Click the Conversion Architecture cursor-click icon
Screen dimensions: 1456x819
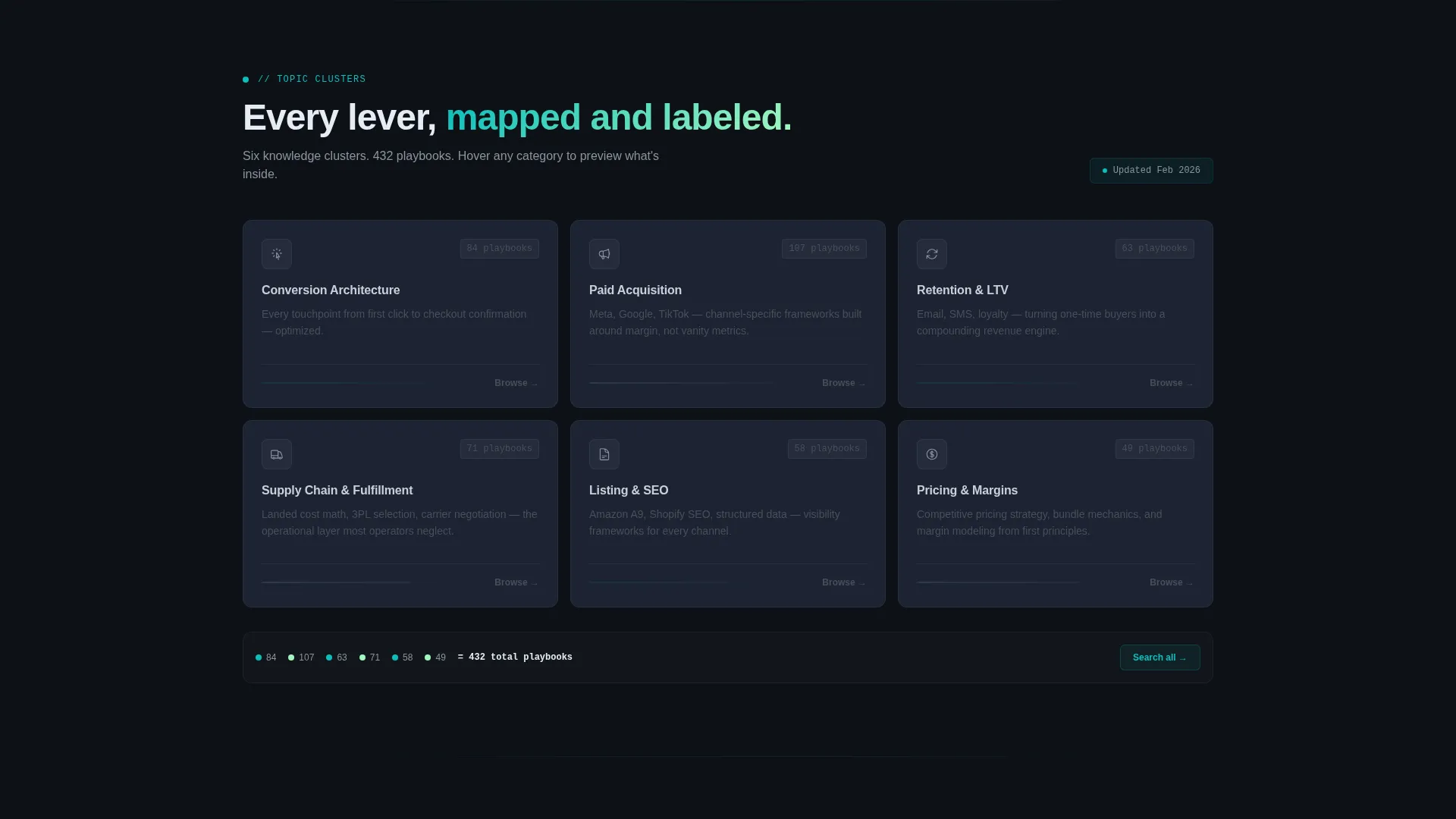pos(277,254)
